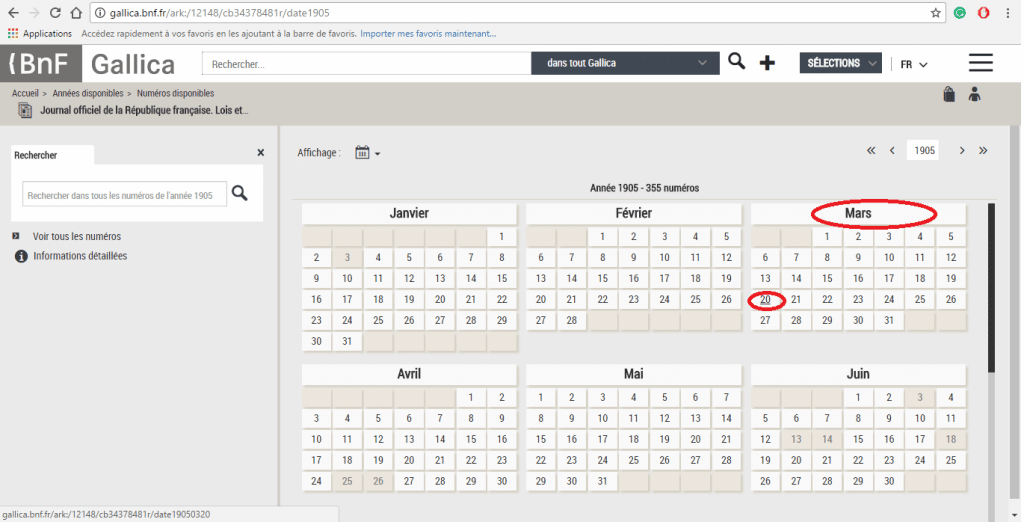Close the Rechercher sidebar panel

point(261,153)
